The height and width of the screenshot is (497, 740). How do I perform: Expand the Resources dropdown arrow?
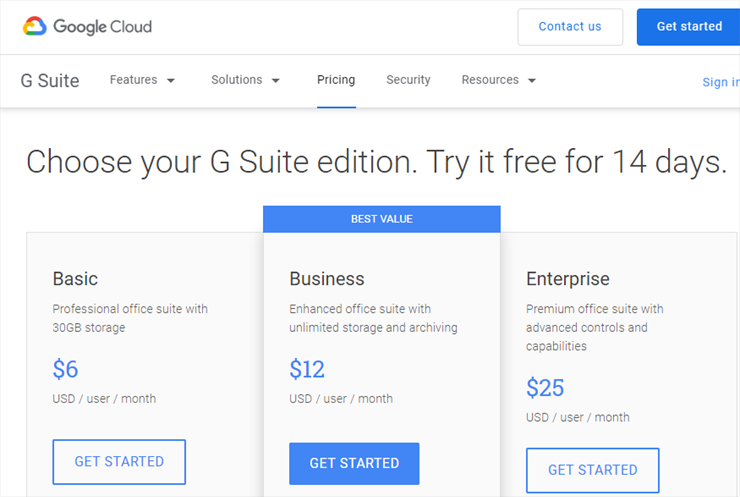point(532,81)
